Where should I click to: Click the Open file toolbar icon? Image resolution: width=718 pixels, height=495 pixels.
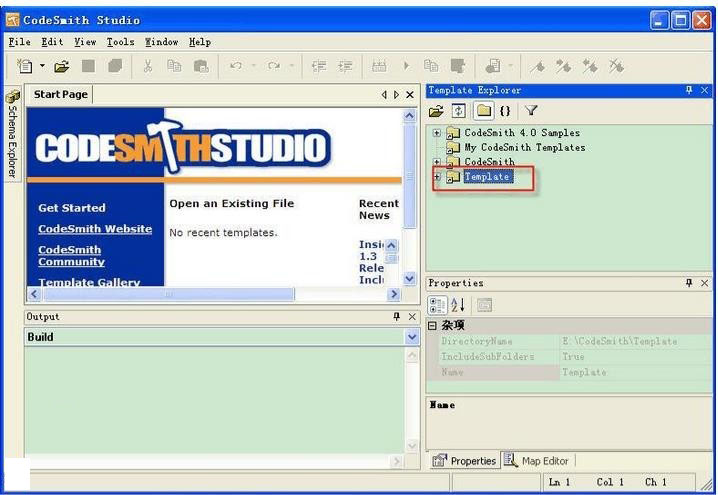pos(62,66)
